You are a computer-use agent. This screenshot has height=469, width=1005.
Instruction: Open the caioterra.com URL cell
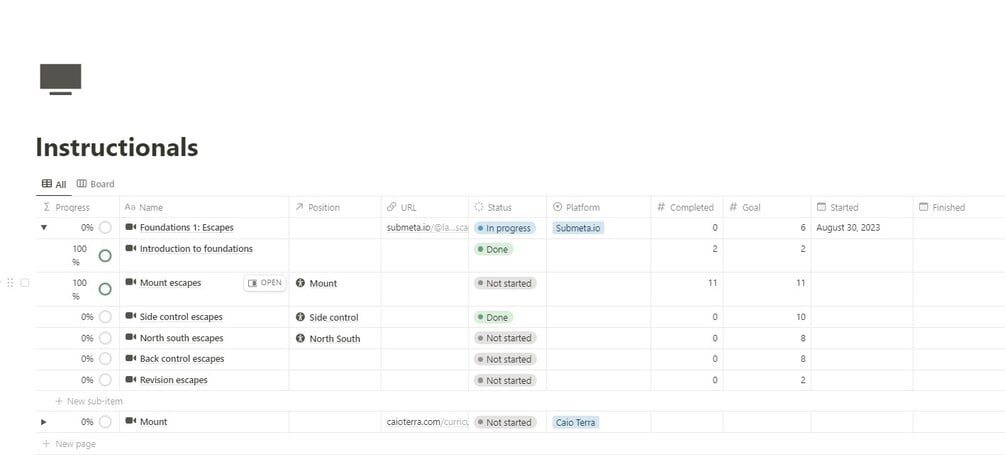coord(427,422)
